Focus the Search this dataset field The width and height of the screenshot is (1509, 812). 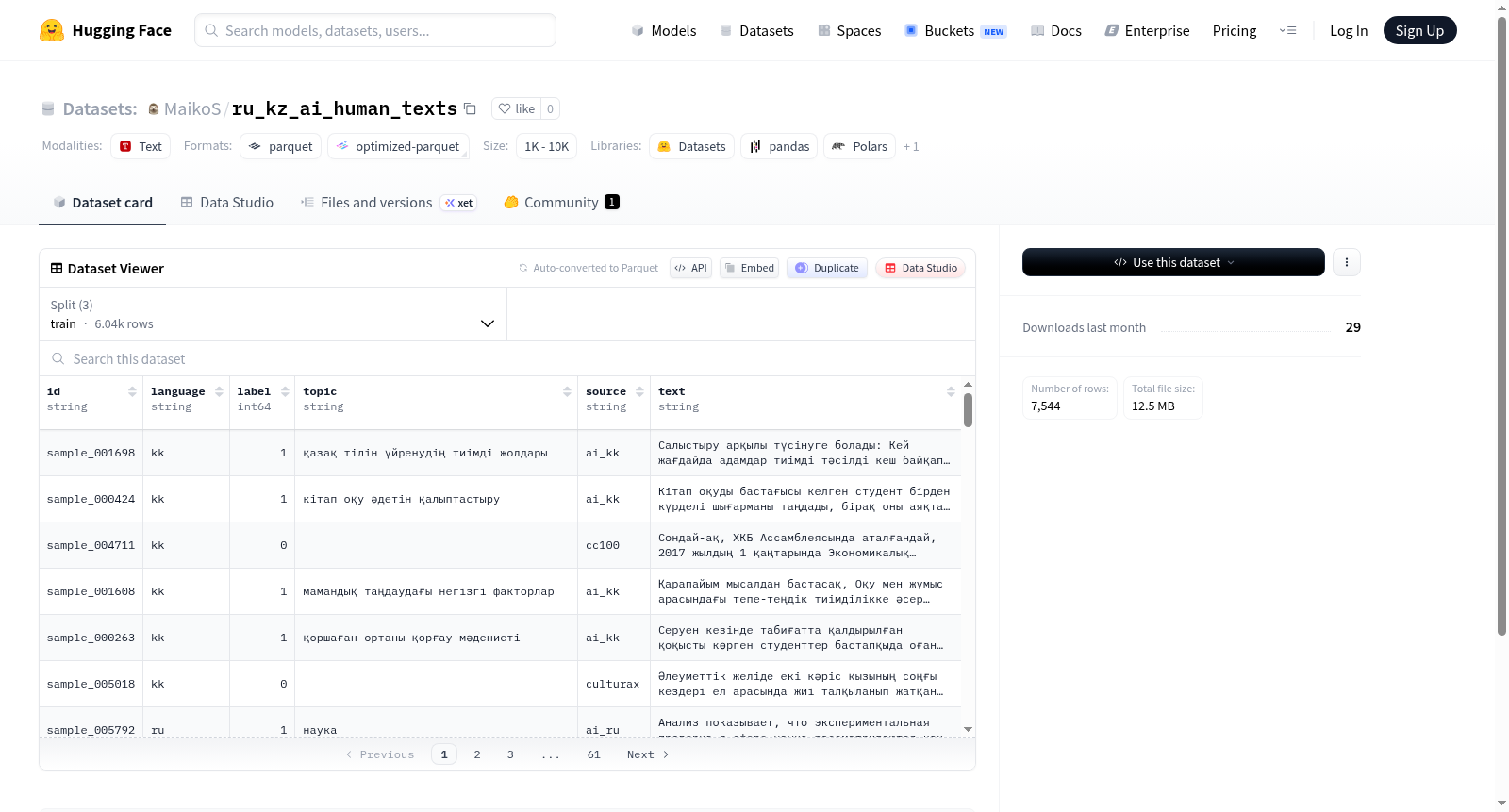point(507,358)
